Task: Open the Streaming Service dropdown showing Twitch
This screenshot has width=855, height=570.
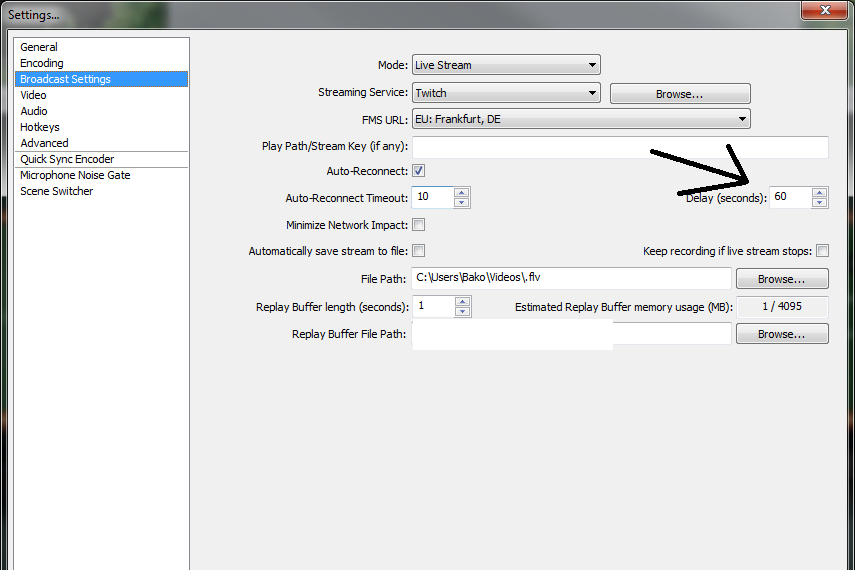Action: click(x=506, y=93)
